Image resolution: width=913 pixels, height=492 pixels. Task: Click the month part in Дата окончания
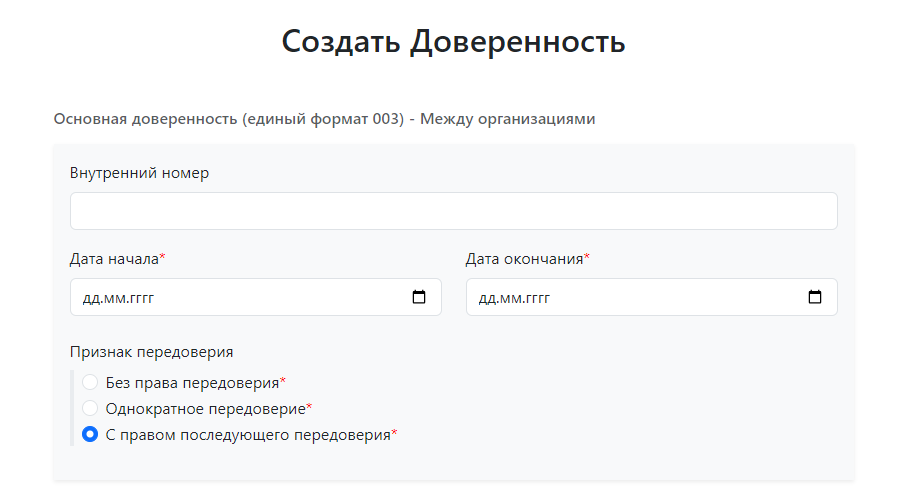tap(511, 298)
